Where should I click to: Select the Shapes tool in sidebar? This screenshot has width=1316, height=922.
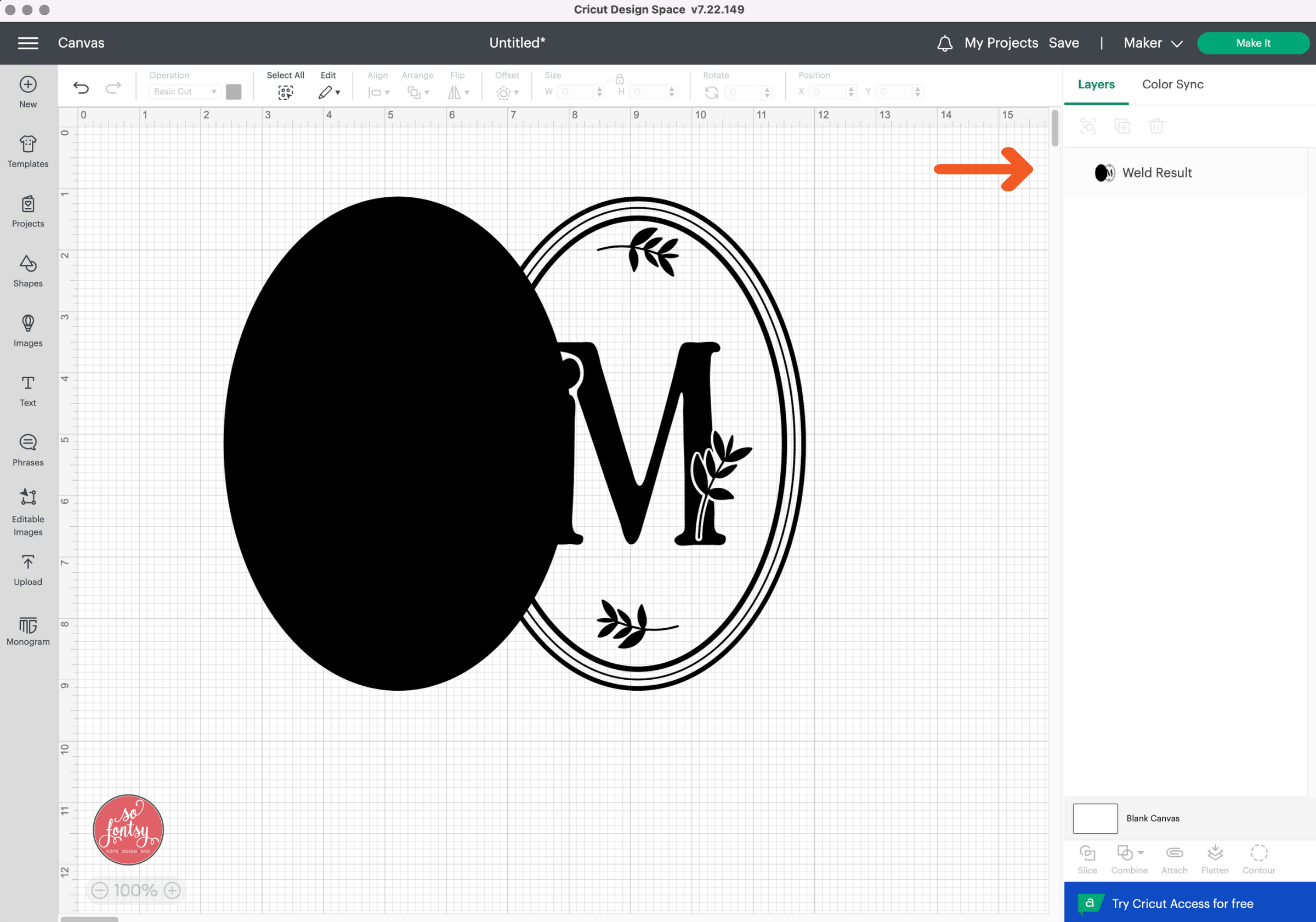(27, 269)
